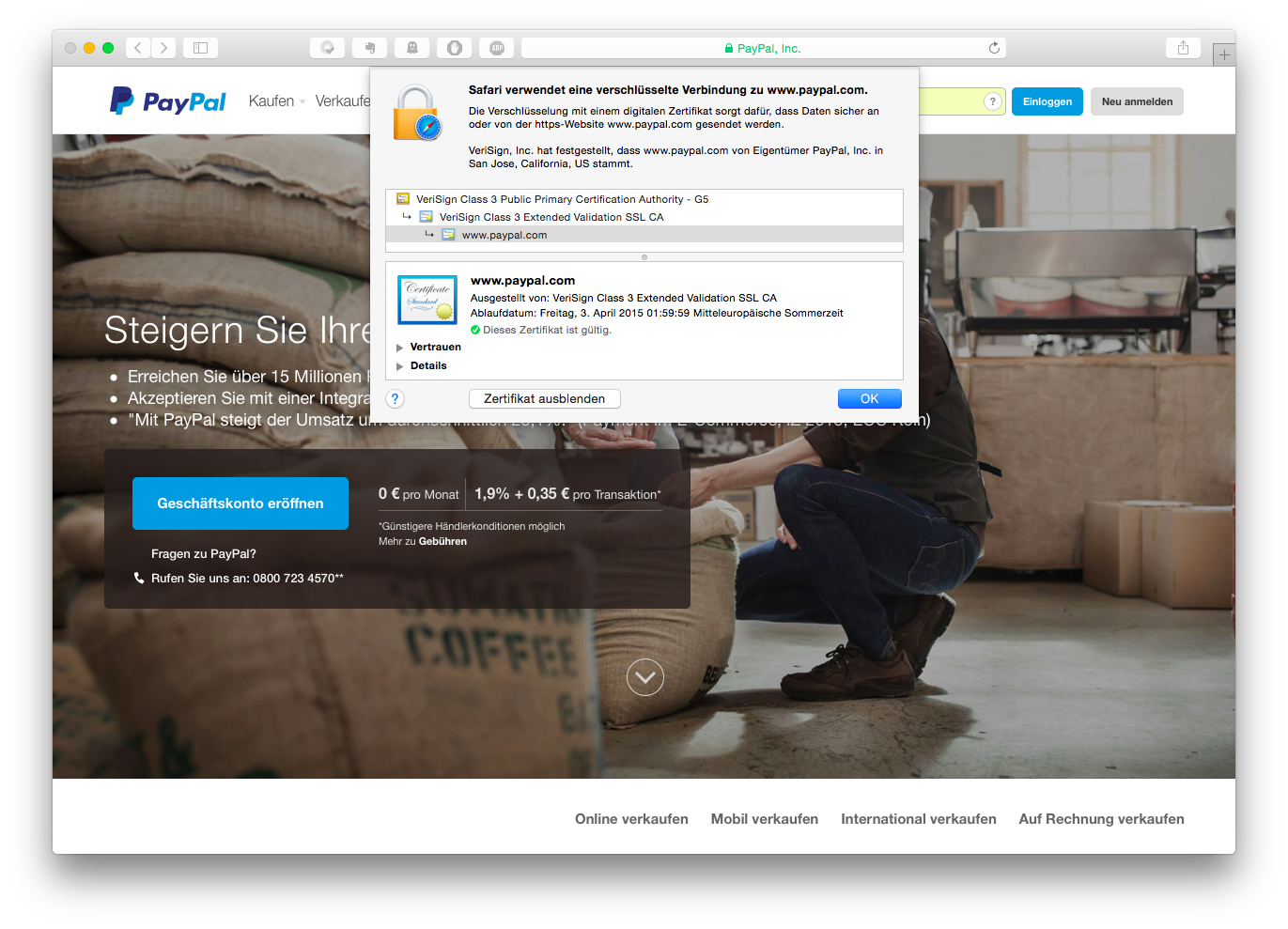Click the help button in certificate dialog

tap(396, 399)
